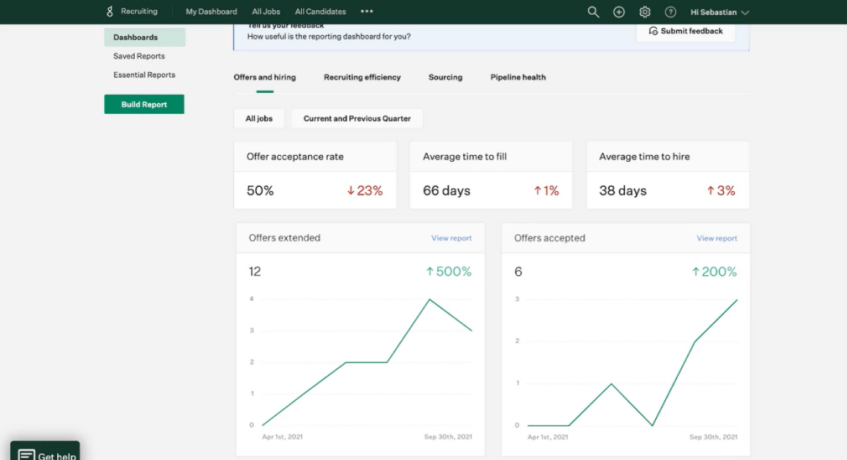This screenshot has height=460, width=847.
Task: Click the Submit feedback button
Action: click(x=685, y=31)
